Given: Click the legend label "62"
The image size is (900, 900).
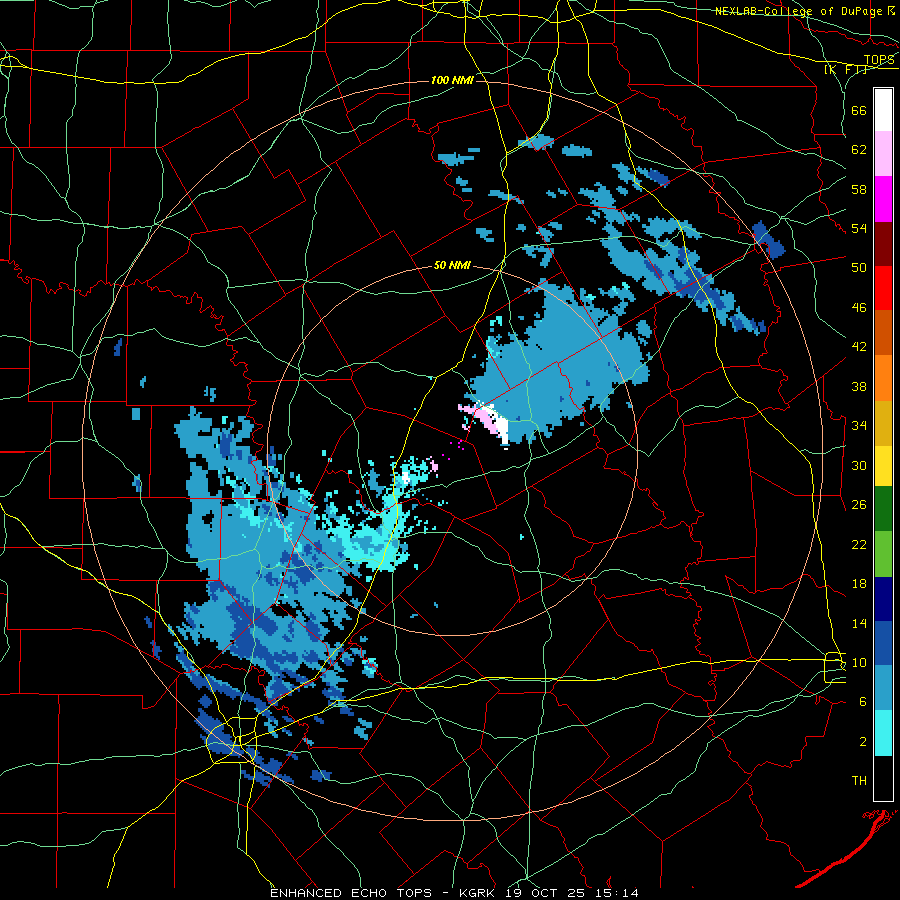Looking at the screenshot, I should tap(859, 150).
